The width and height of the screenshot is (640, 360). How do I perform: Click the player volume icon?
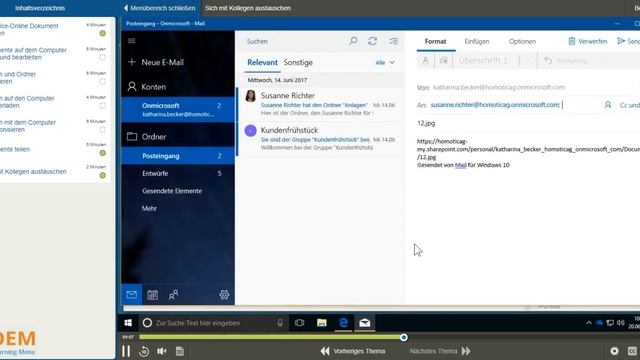click(x=162, y=351)
